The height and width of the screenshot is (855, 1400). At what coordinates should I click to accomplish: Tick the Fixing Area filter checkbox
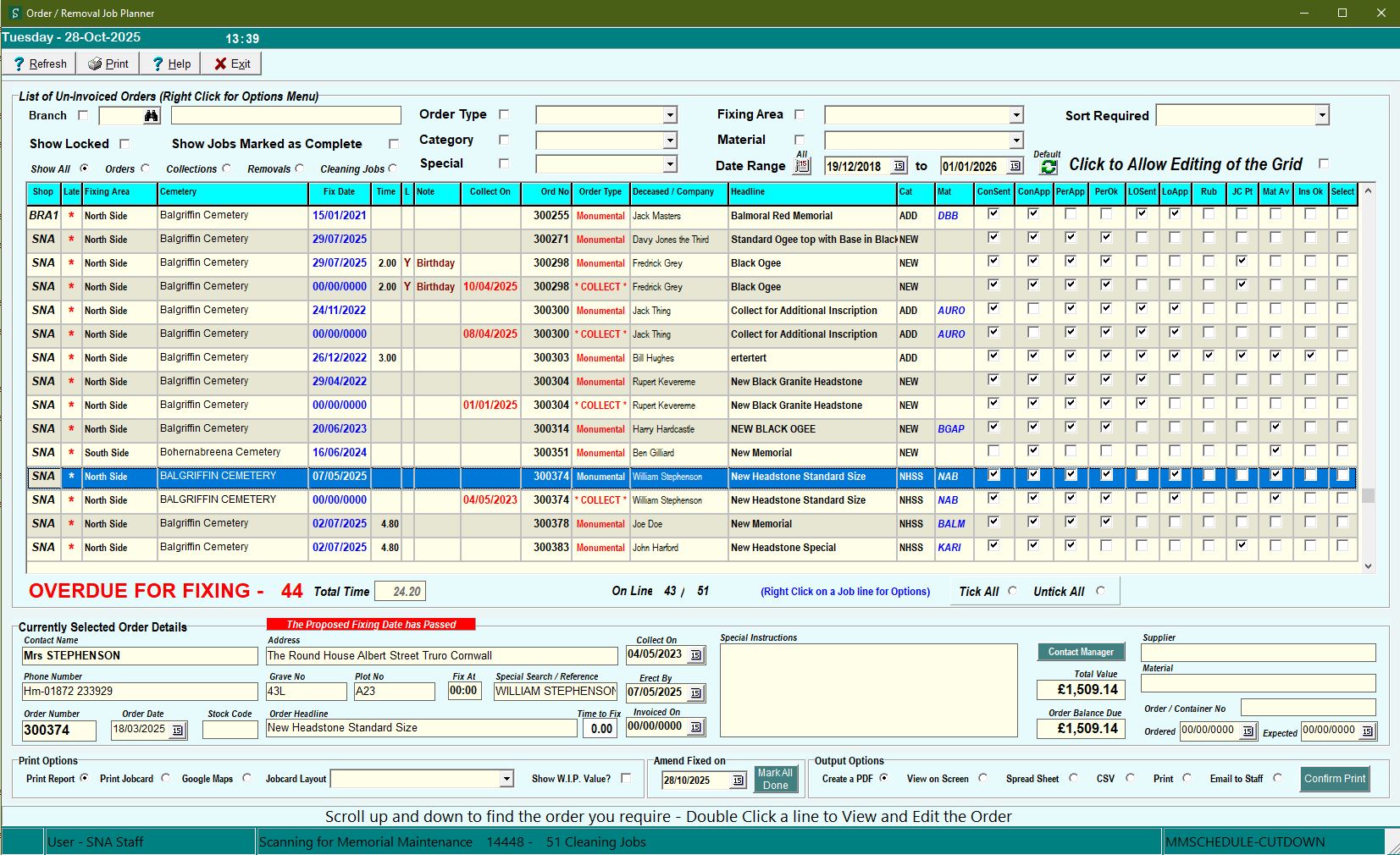coord(800,114)
